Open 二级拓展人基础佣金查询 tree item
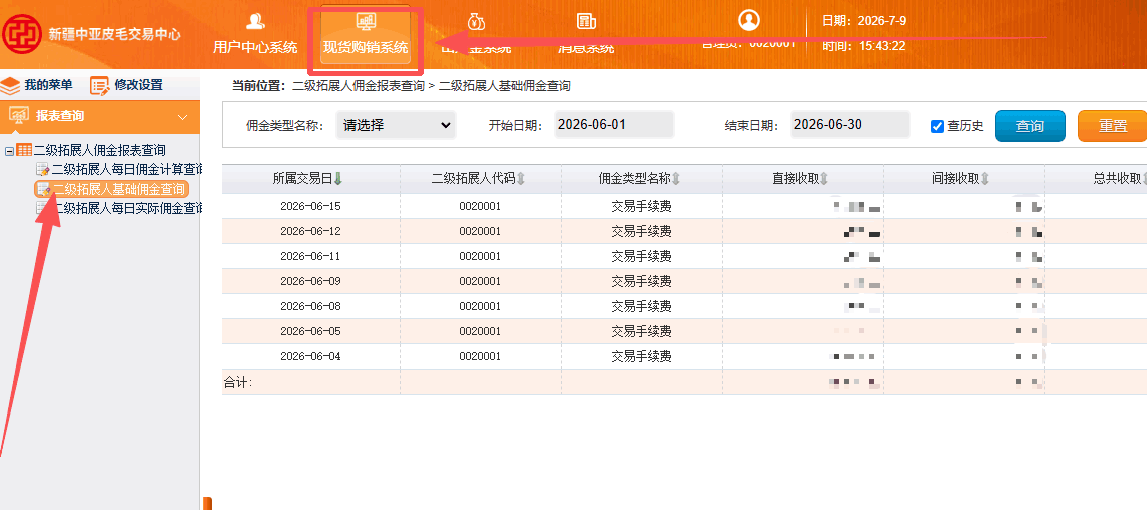1147x510 pixels. (119, 189)
